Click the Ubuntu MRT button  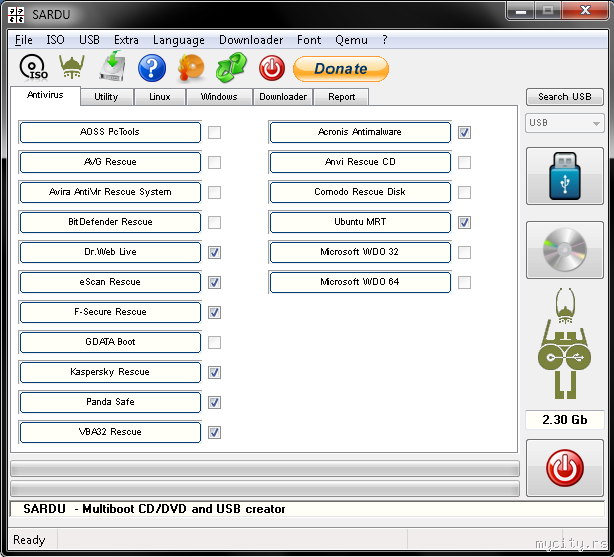point(360,222)
